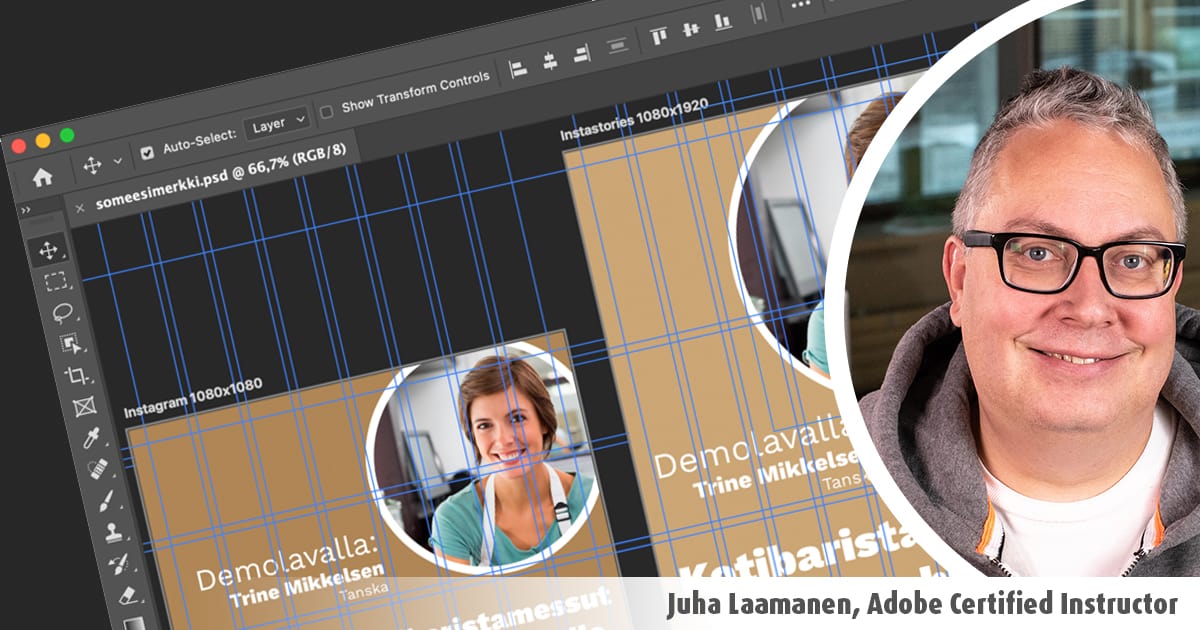Select the Rectangular Marquee tool
Screen dimensions: 1200x630
tap(55, 281)
